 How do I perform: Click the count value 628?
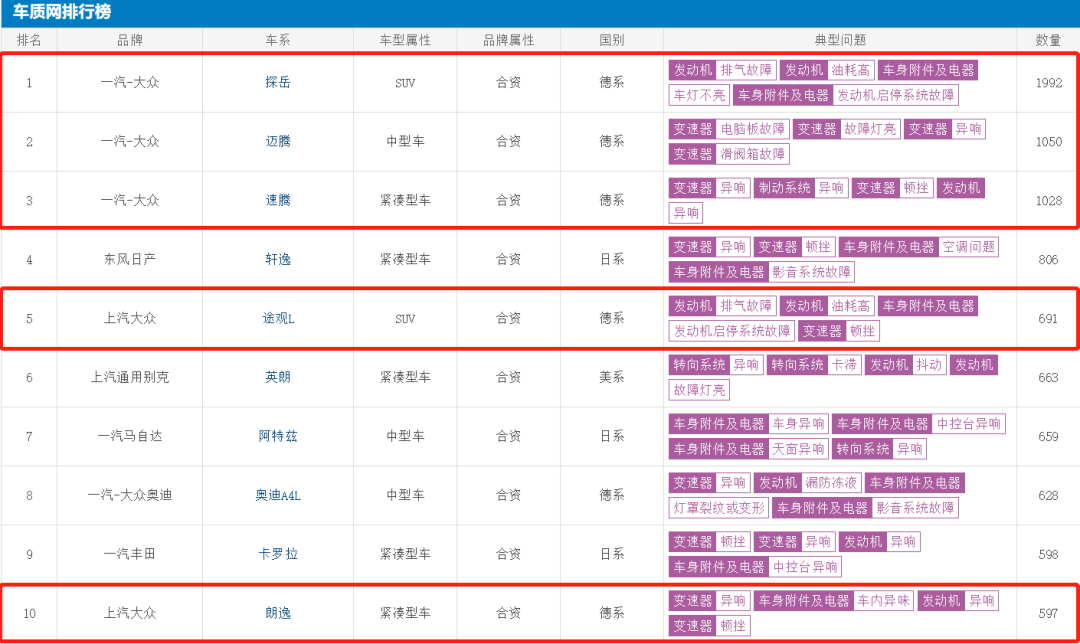coord(1048,495)
